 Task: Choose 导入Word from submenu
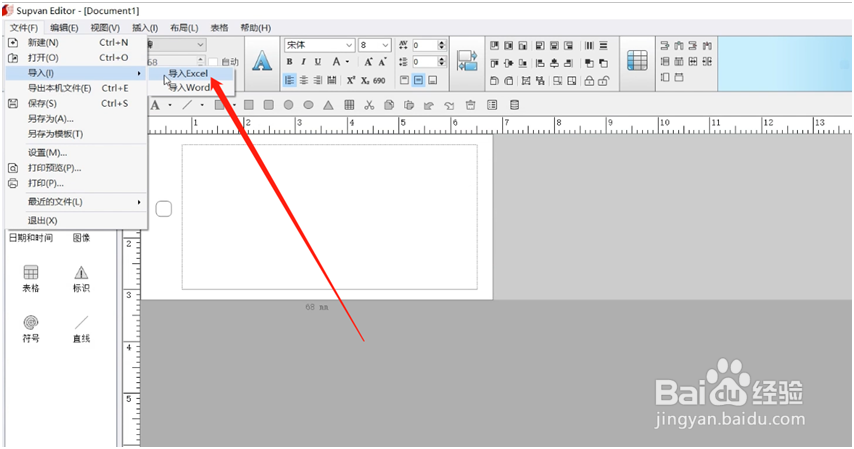[x=192, y=88]
